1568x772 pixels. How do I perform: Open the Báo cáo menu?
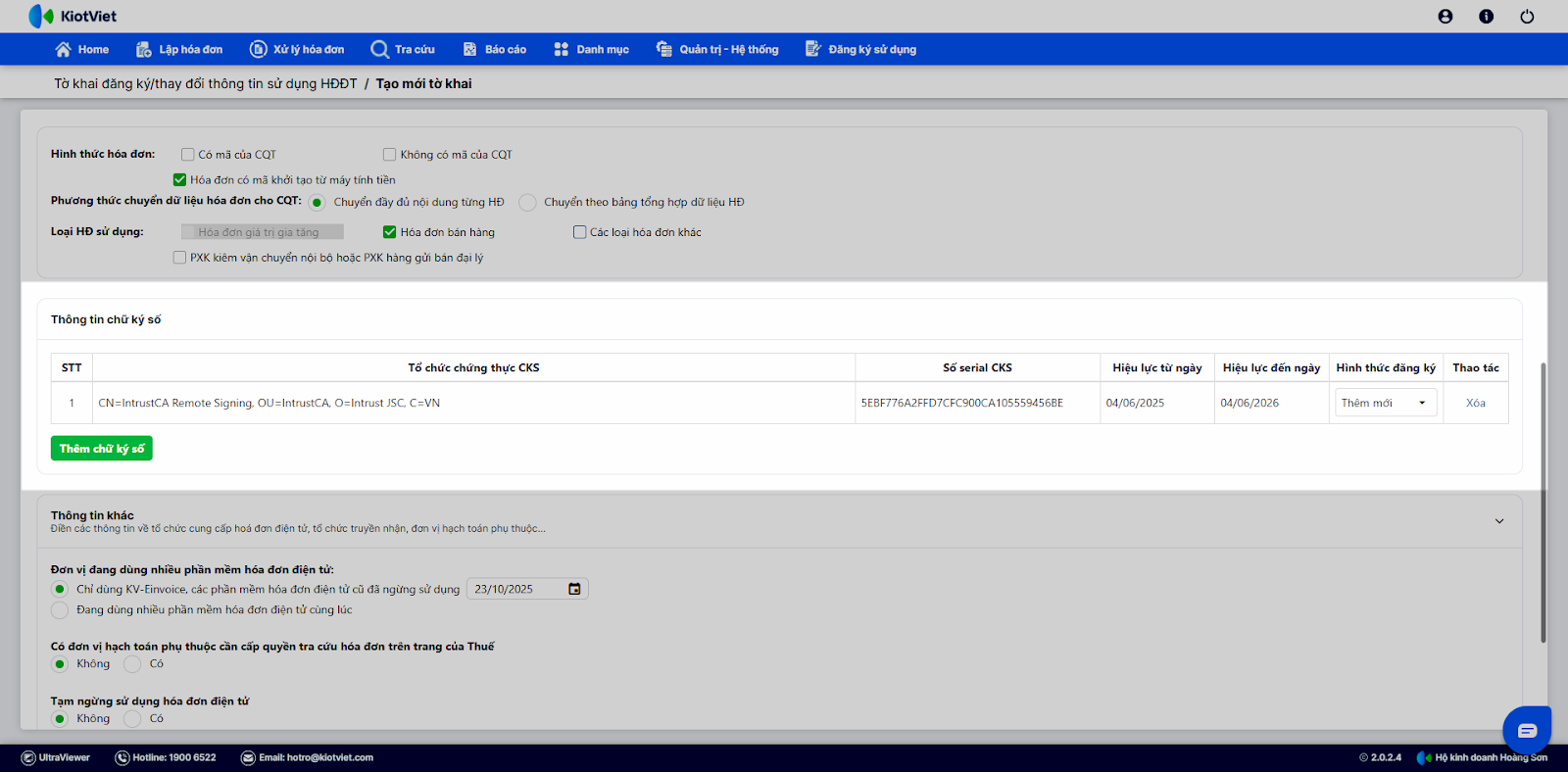pyautogui.click(x=495, y=49)
